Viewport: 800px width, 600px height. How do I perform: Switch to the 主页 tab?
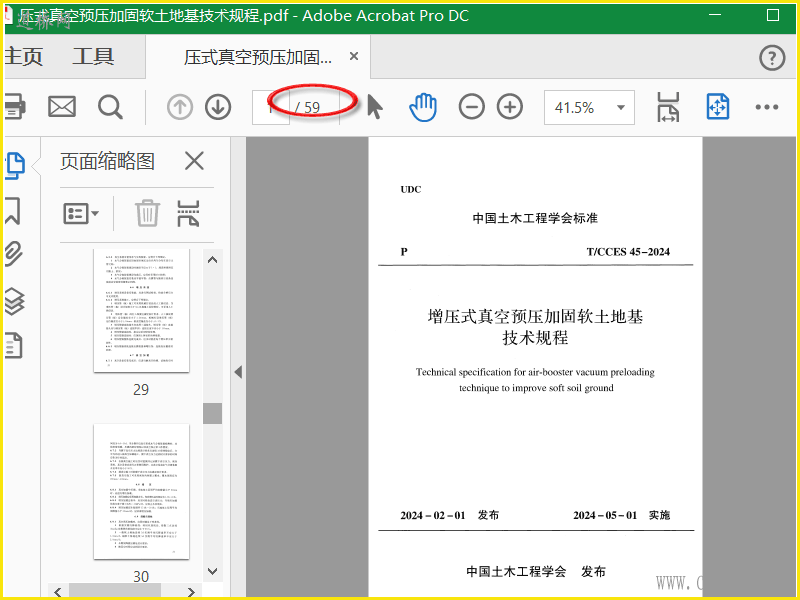pyautogui.click(x=23, y=56)
